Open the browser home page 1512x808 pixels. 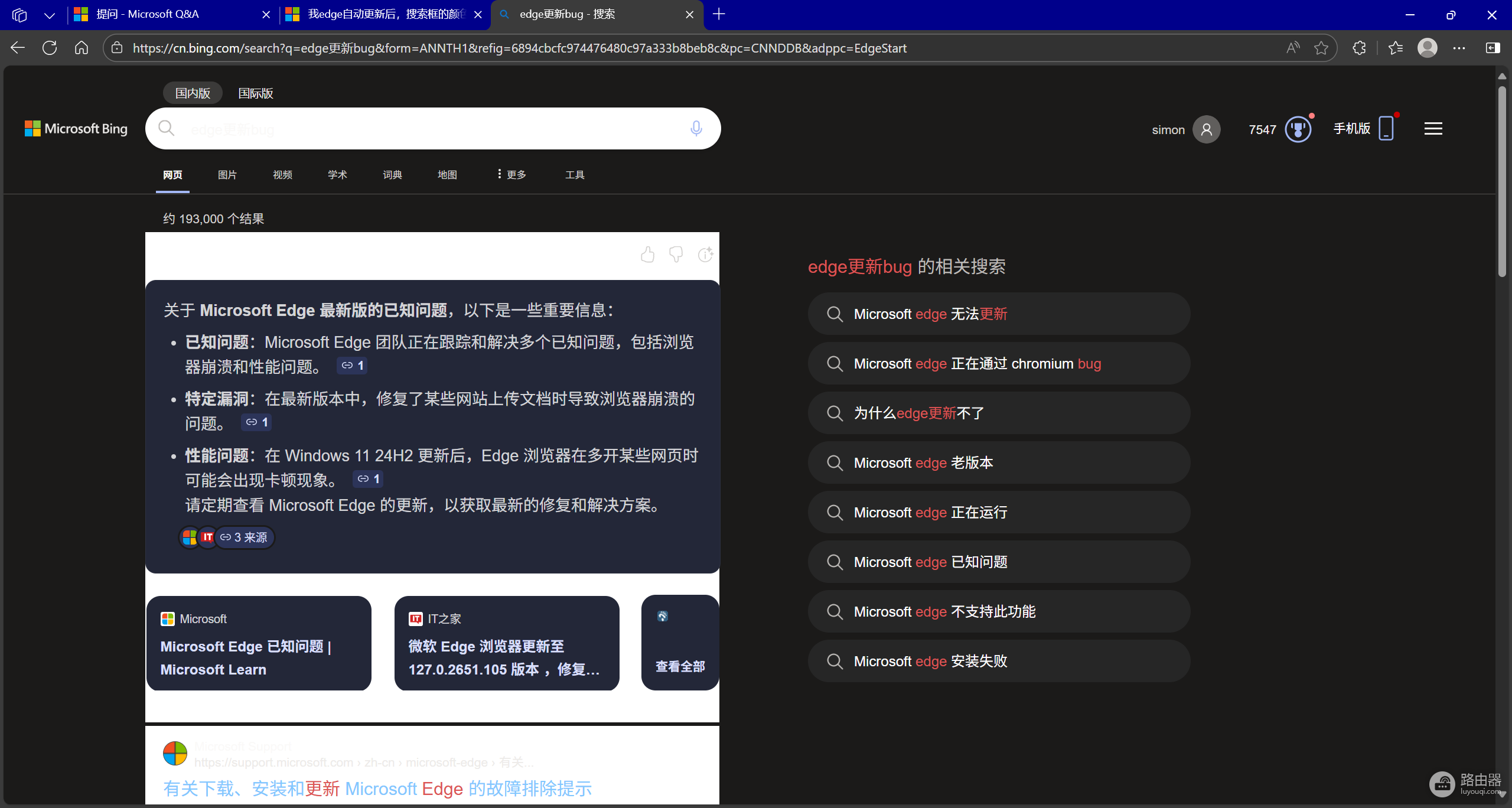click(x=82, y=48)
